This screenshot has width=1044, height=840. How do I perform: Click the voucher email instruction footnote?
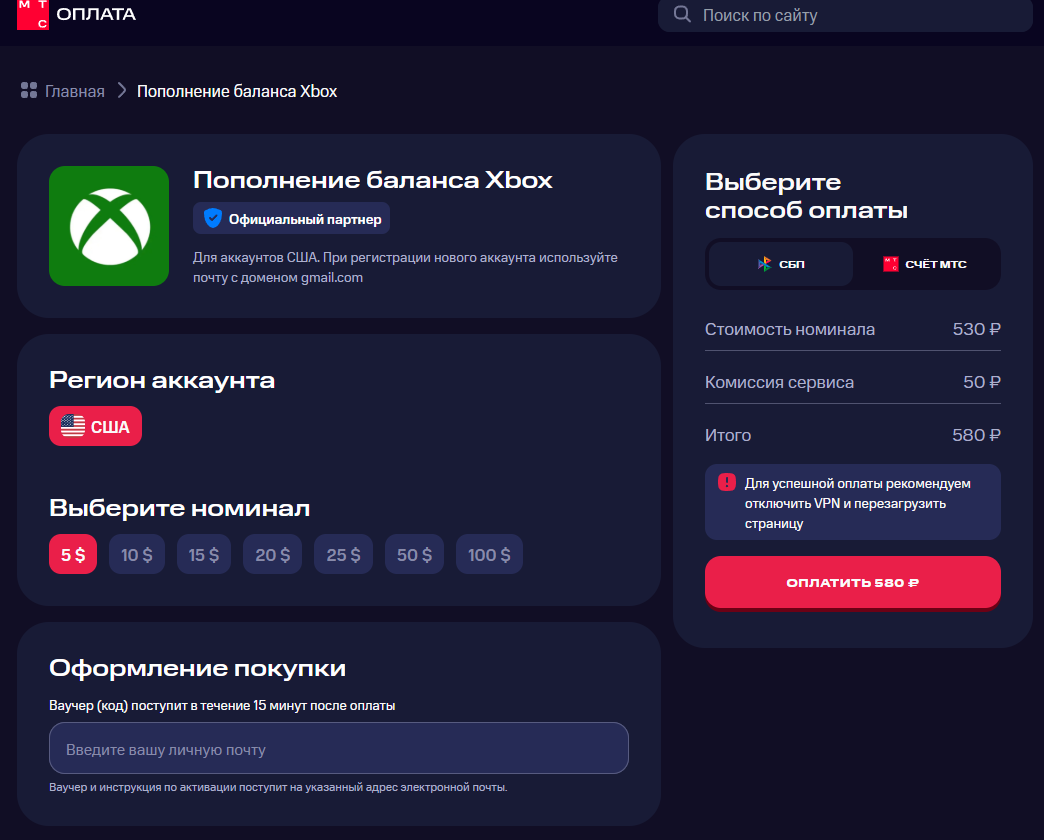tap(278, 787)
